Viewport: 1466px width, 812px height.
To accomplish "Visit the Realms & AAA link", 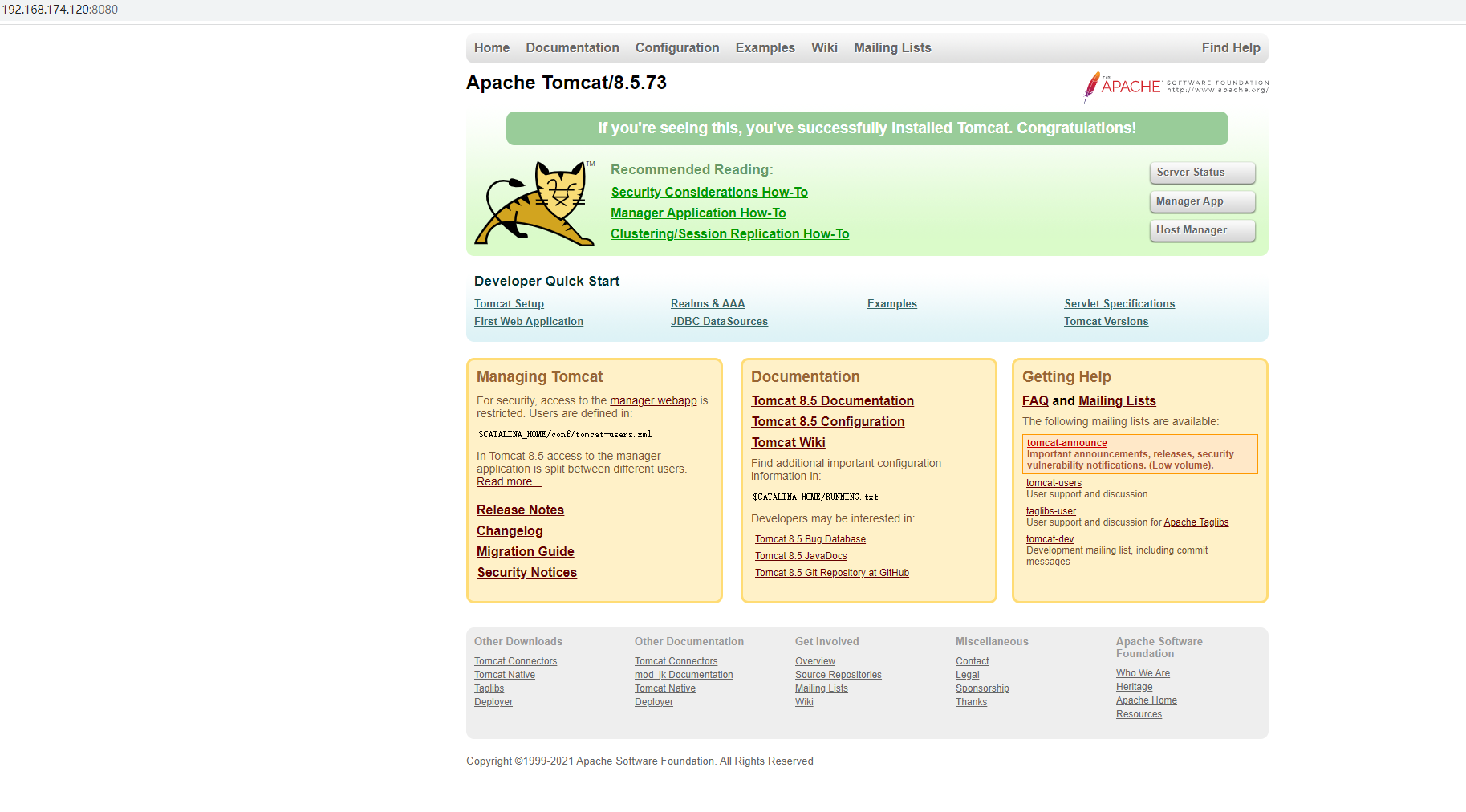I will (x=708, y=304).
